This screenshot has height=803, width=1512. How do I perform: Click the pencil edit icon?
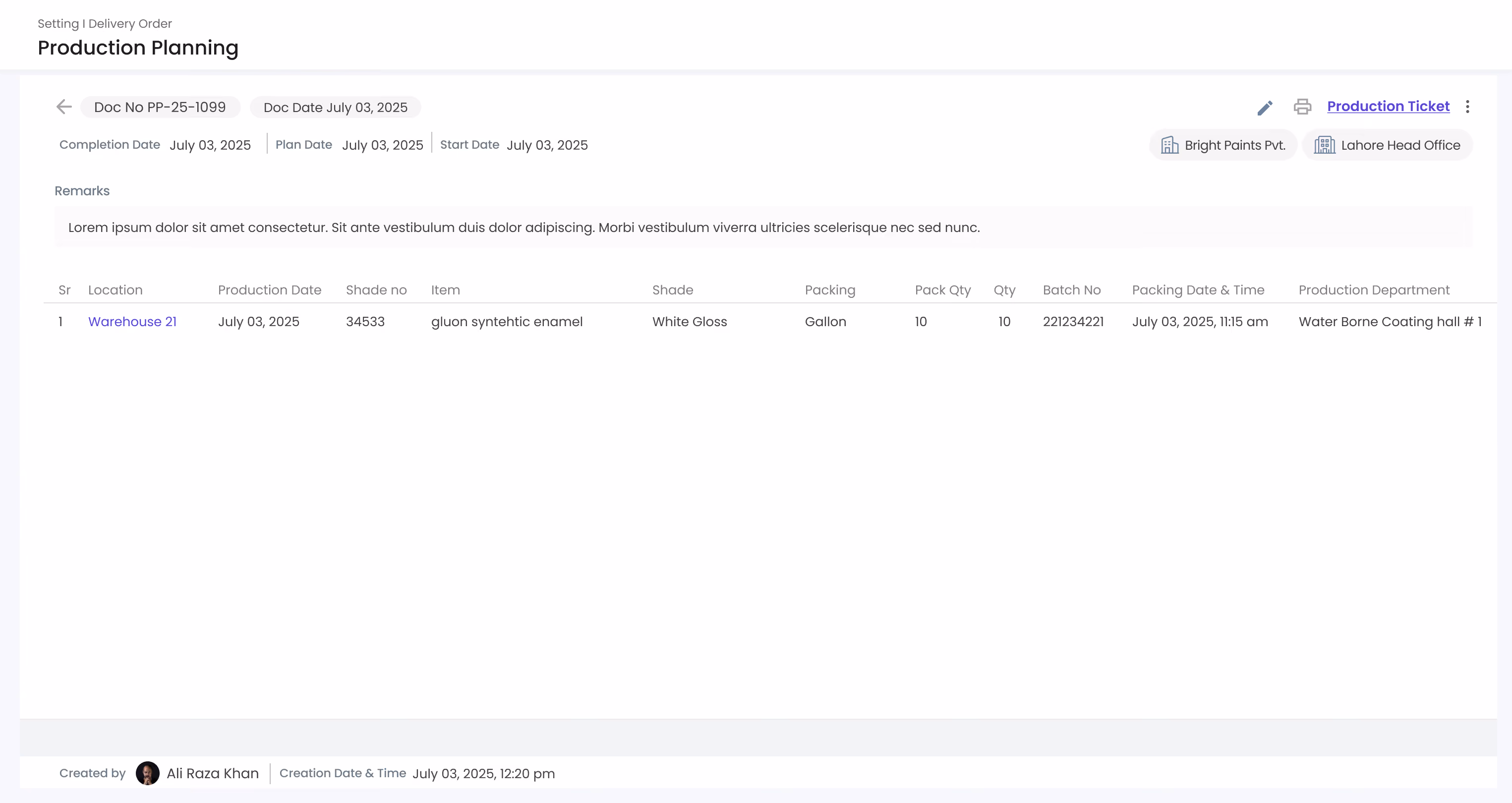click(x=1265, y=108)
